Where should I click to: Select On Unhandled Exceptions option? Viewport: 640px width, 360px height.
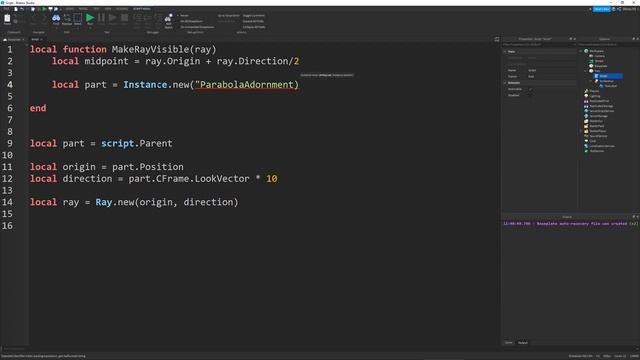(196, 27)
